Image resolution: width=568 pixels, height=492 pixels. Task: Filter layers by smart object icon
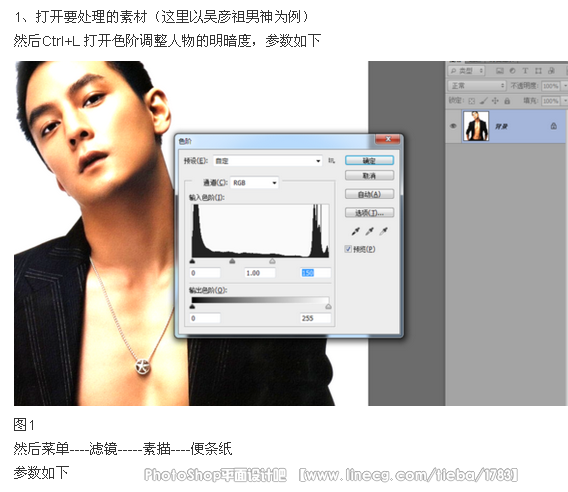click(x=551, y=71)
